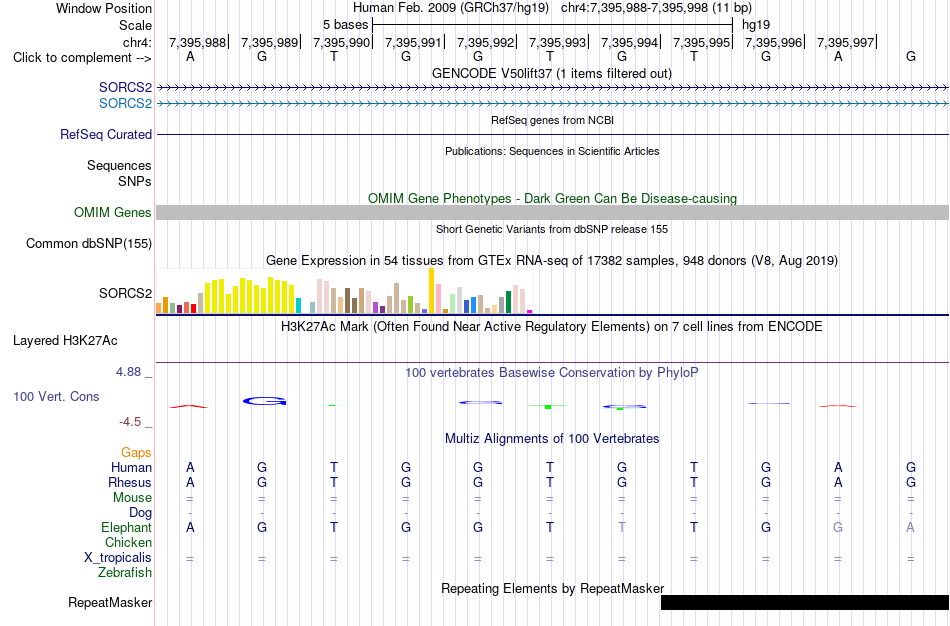
Task: Click the light blue SORCS2 transcript label
Action: point(125,104)
